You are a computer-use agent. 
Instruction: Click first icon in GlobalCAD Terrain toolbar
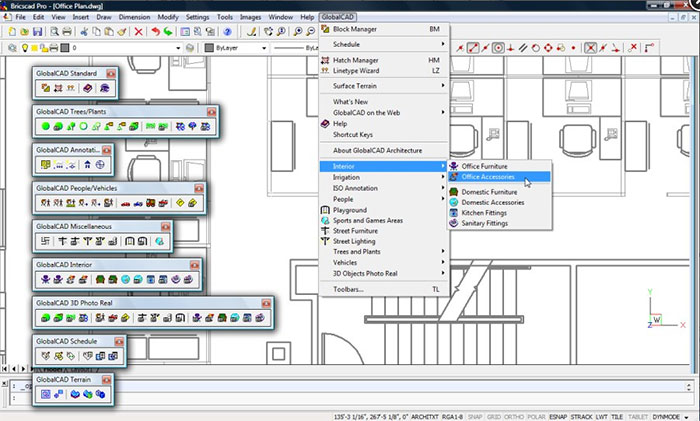[46, 394]
